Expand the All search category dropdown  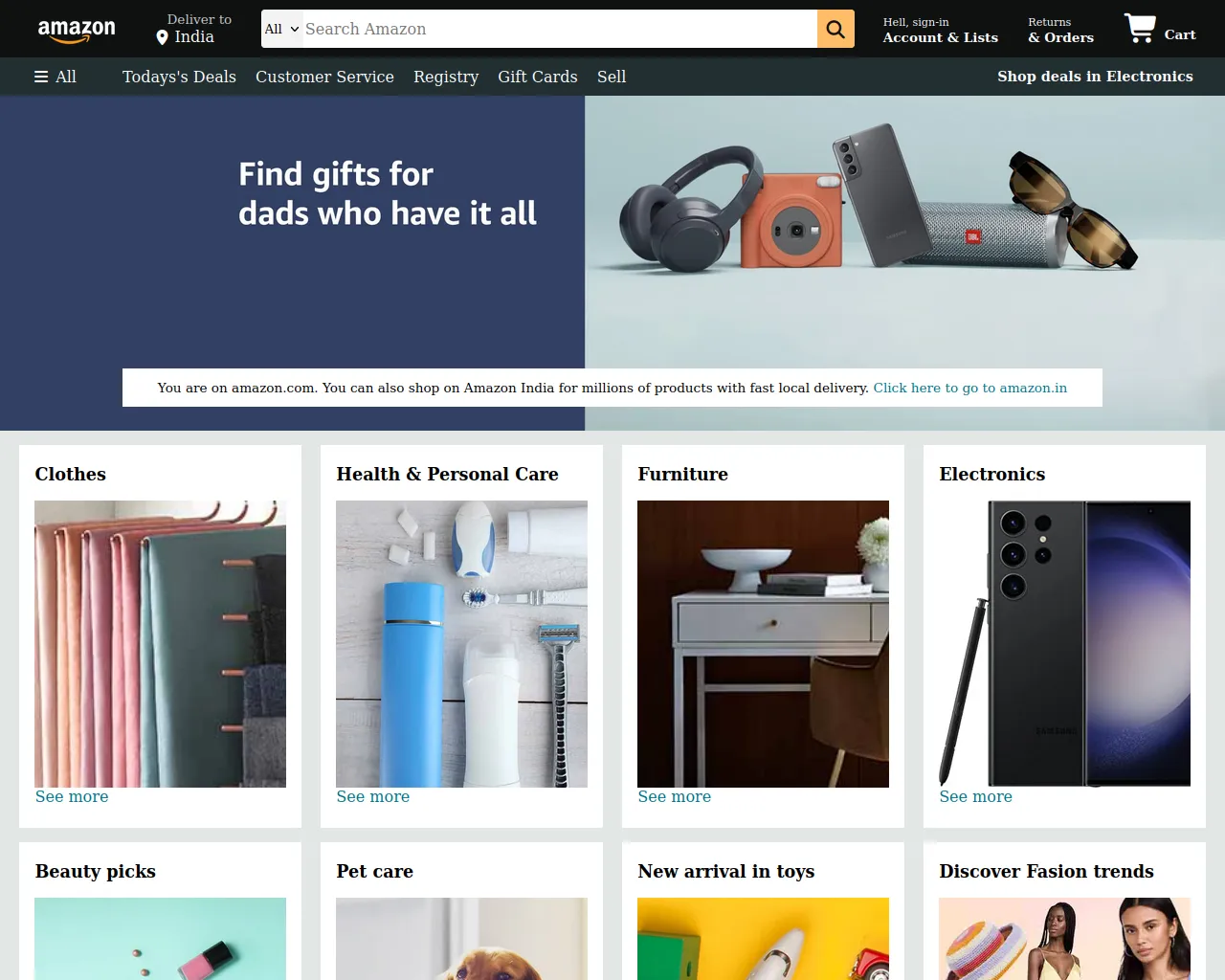click(282, 29)
